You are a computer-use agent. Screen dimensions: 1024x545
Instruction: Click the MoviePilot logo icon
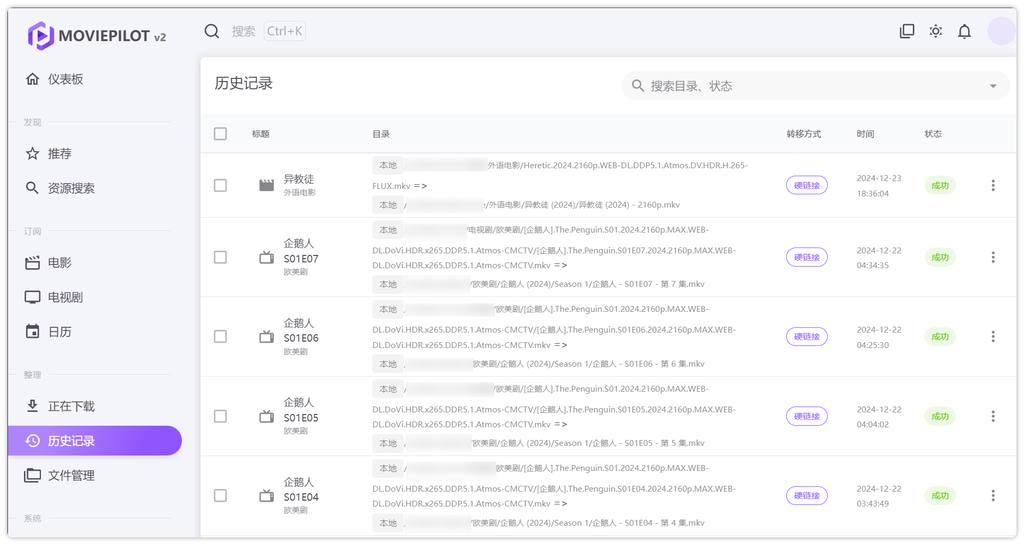tap(41, 36)
